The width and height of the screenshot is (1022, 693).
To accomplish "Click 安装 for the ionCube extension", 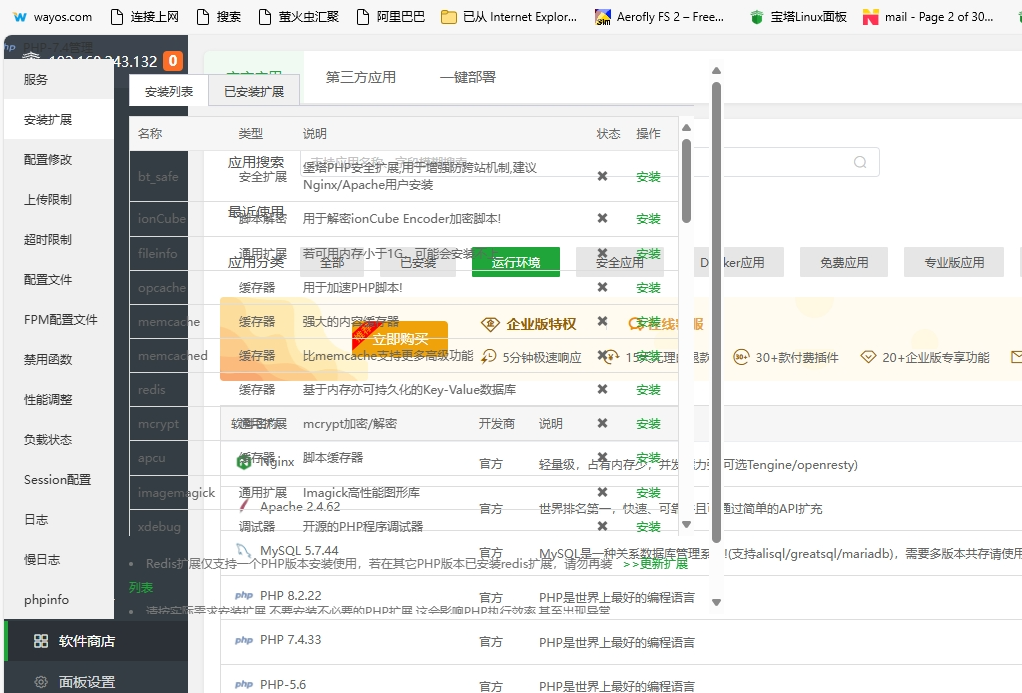I will point(649,219).
